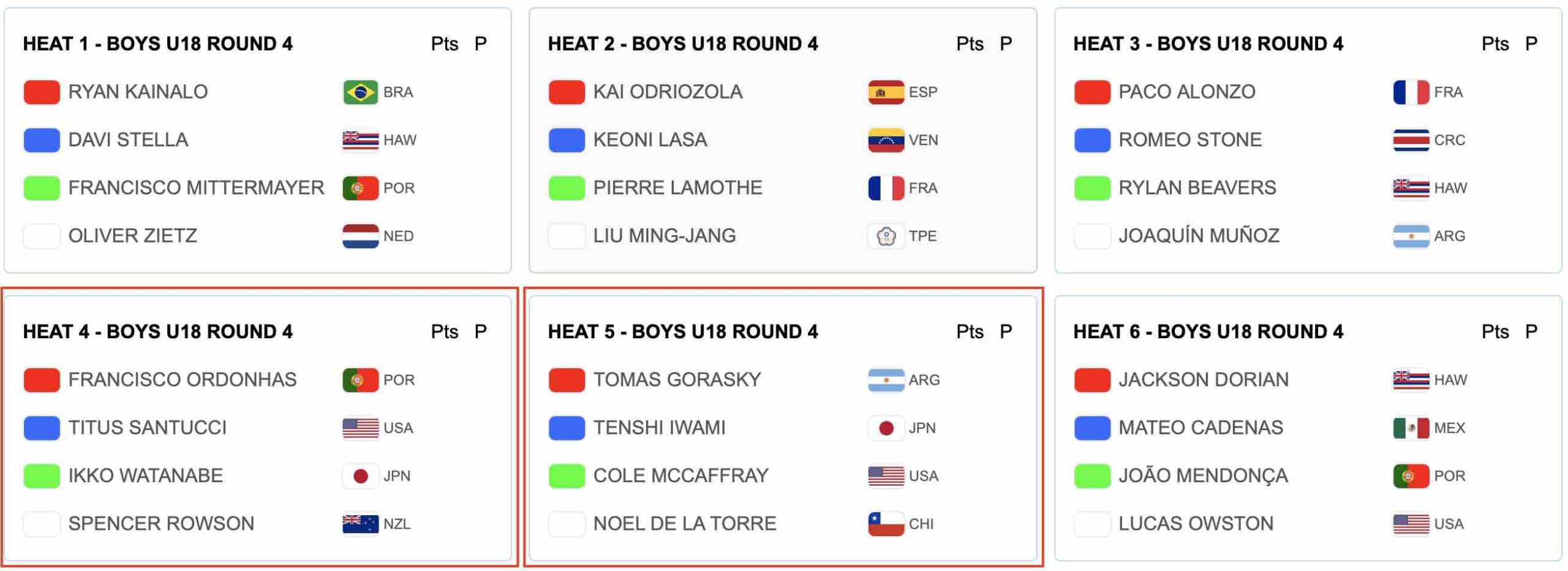The height and width of the screenshot is (571, 1568).
Task: Click the Costa Rica flag beside Romeo Stone
Action: click(1411, 140)
